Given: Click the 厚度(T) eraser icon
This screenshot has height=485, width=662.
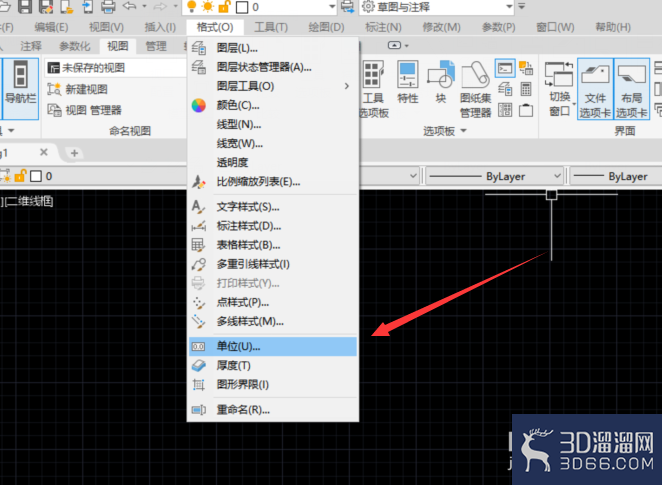Looking at the screenshot, I should (198, 366).
